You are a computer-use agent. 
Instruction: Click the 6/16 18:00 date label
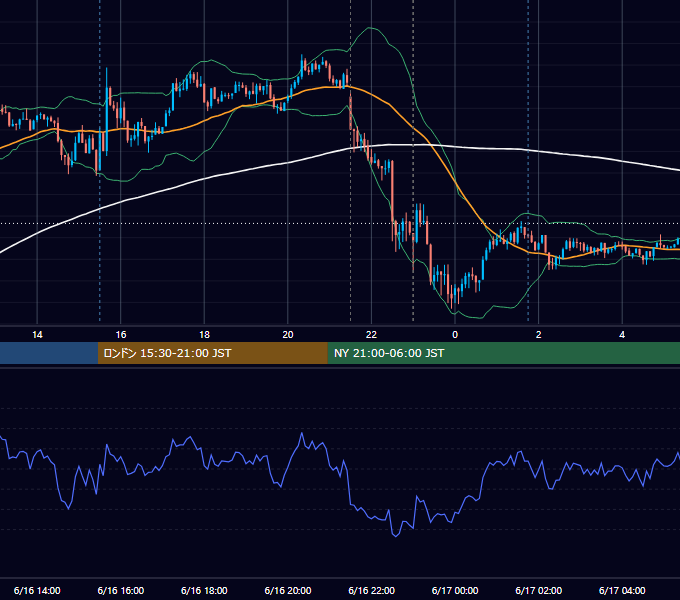point(204,590)
